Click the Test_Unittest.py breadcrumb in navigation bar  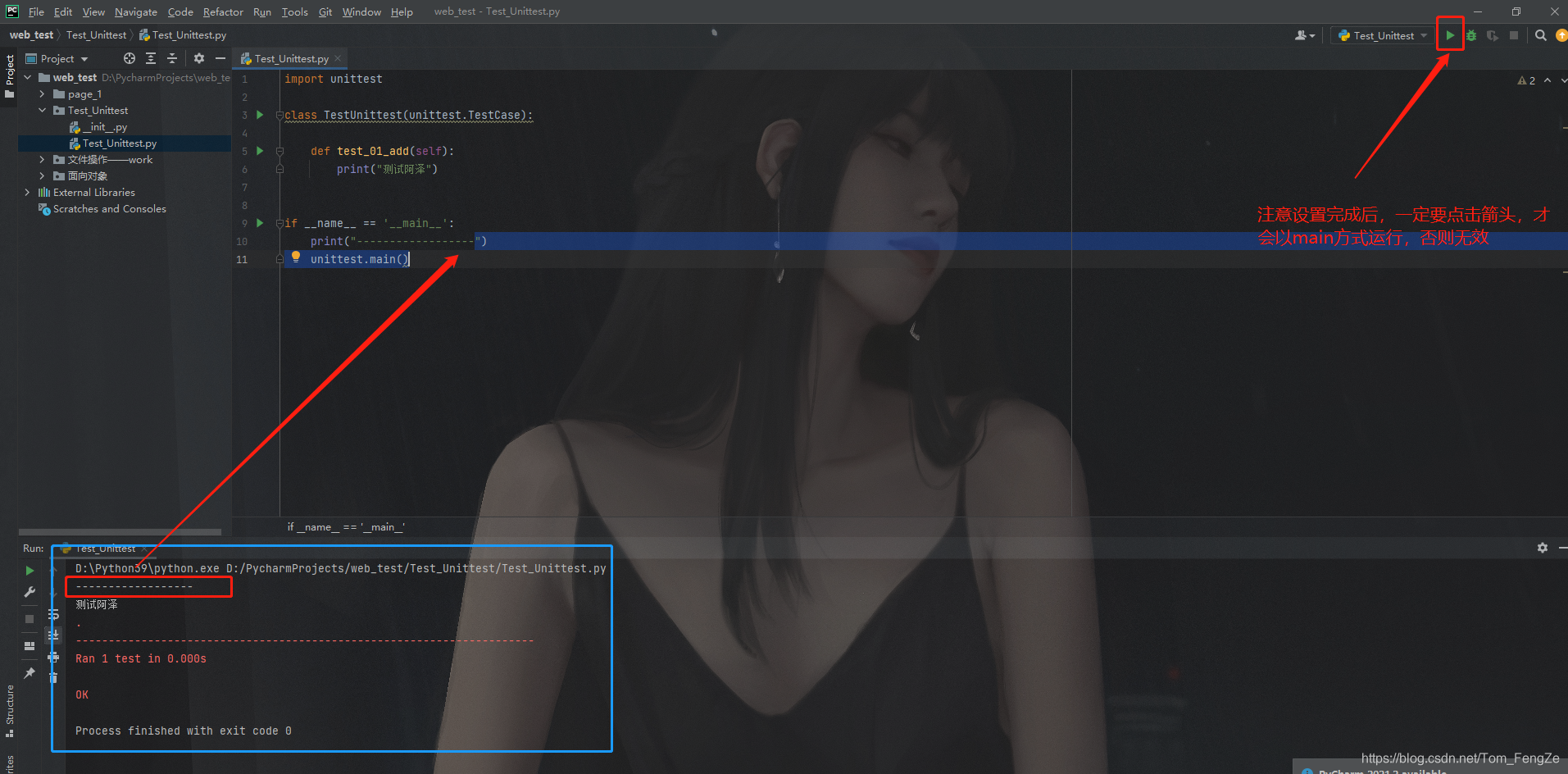coord(182,35)
